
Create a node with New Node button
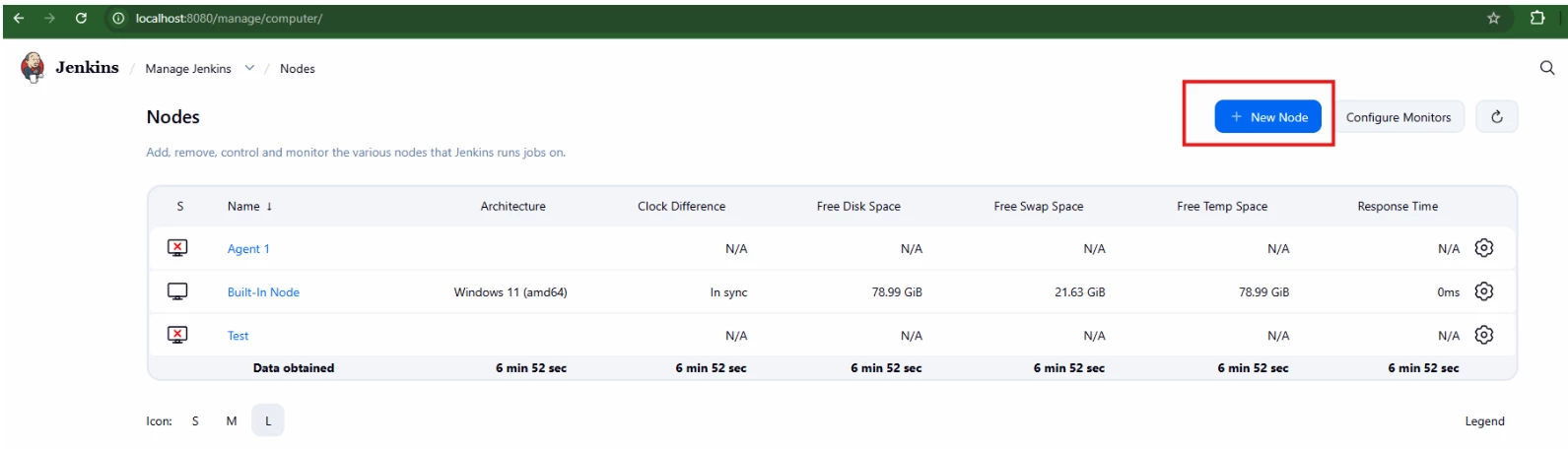click(1267, 116)
